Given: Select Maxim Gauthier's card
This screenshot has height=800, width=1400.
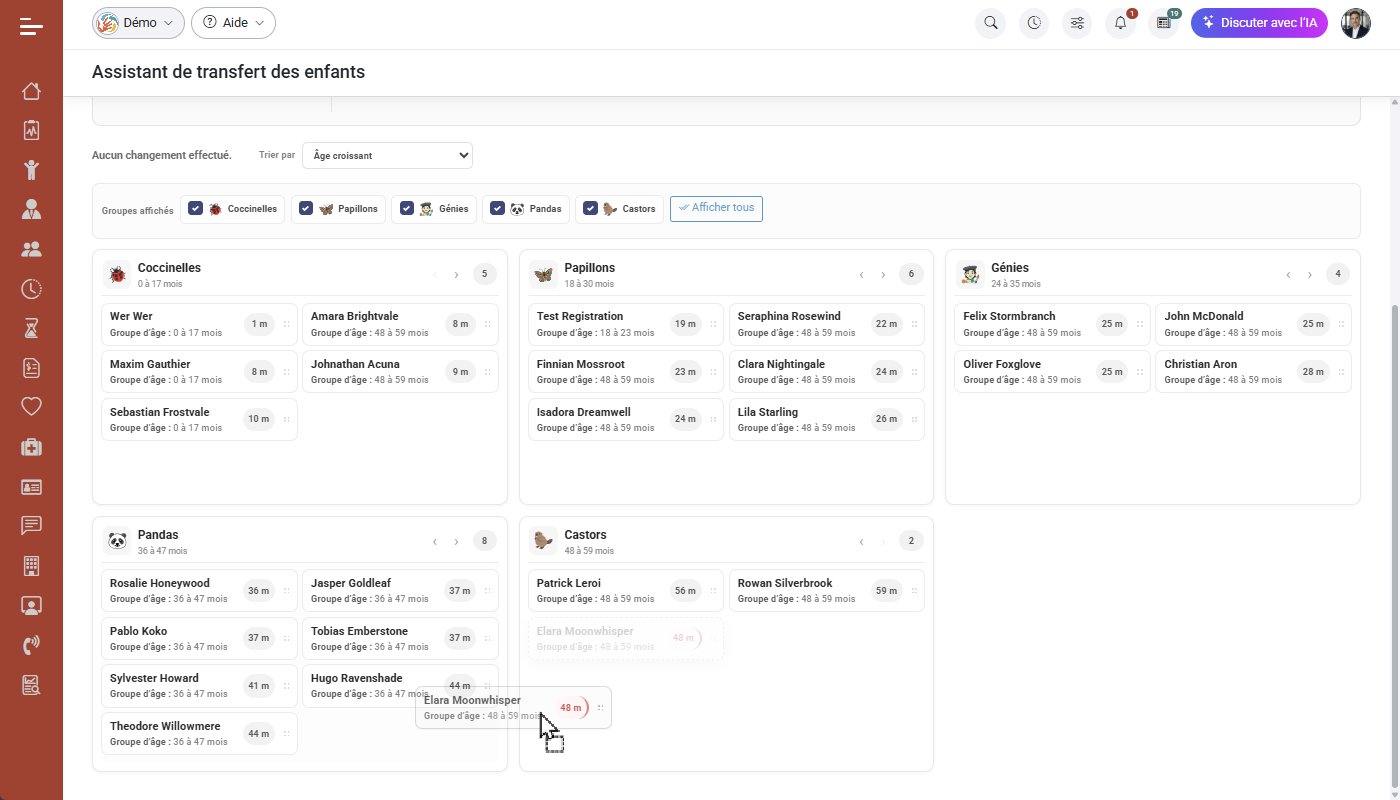Looking at the screenshot, I should [200, 372].
